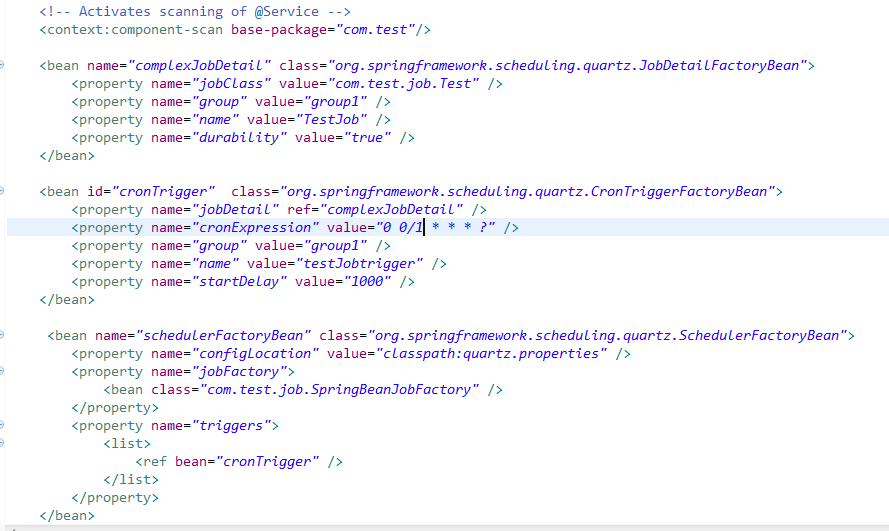Click the value "com.test.job.Test"
The width and height of the screenshot is (889, 531).
(x=403, y=84)
